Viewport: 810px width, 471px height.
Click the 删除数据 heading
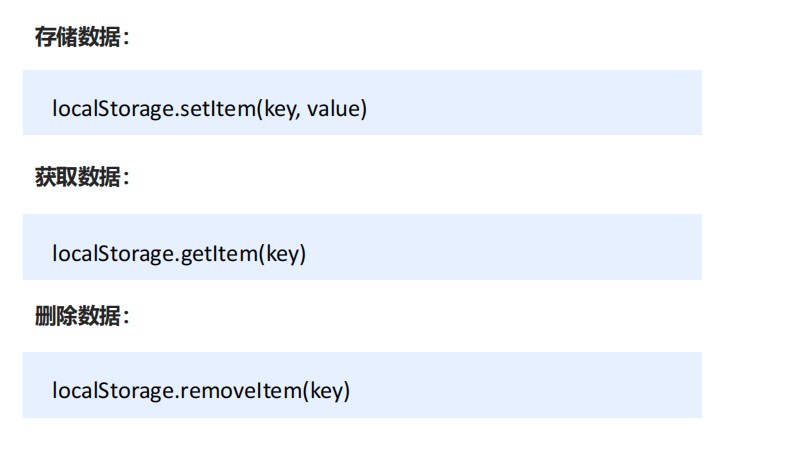pyautogui.click(x=81, y=317)
